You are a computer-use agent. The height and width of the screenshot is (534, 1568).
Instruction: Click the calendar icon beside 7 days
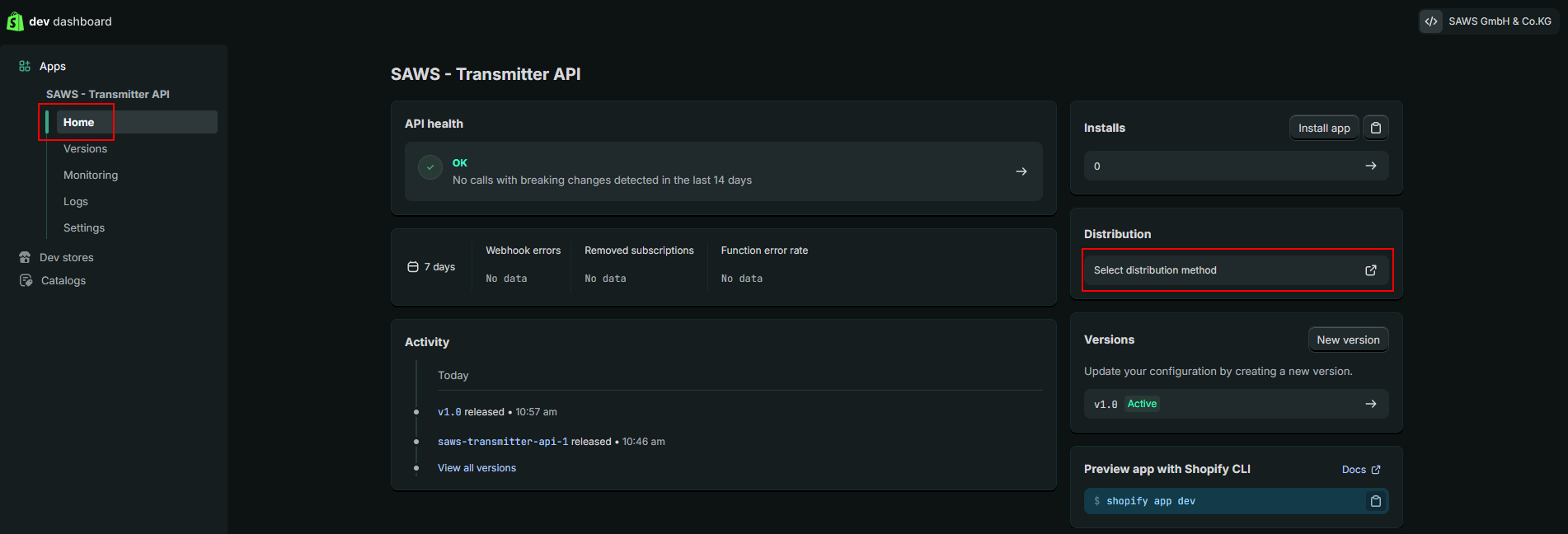click(x=413, y=267)
